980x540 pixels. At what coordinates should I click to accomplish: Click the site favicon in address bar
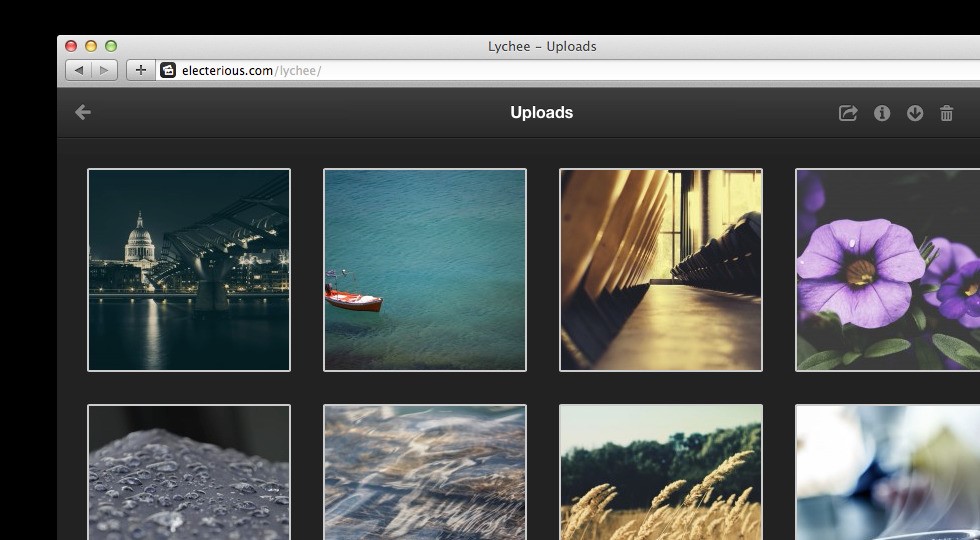point(168,70)
